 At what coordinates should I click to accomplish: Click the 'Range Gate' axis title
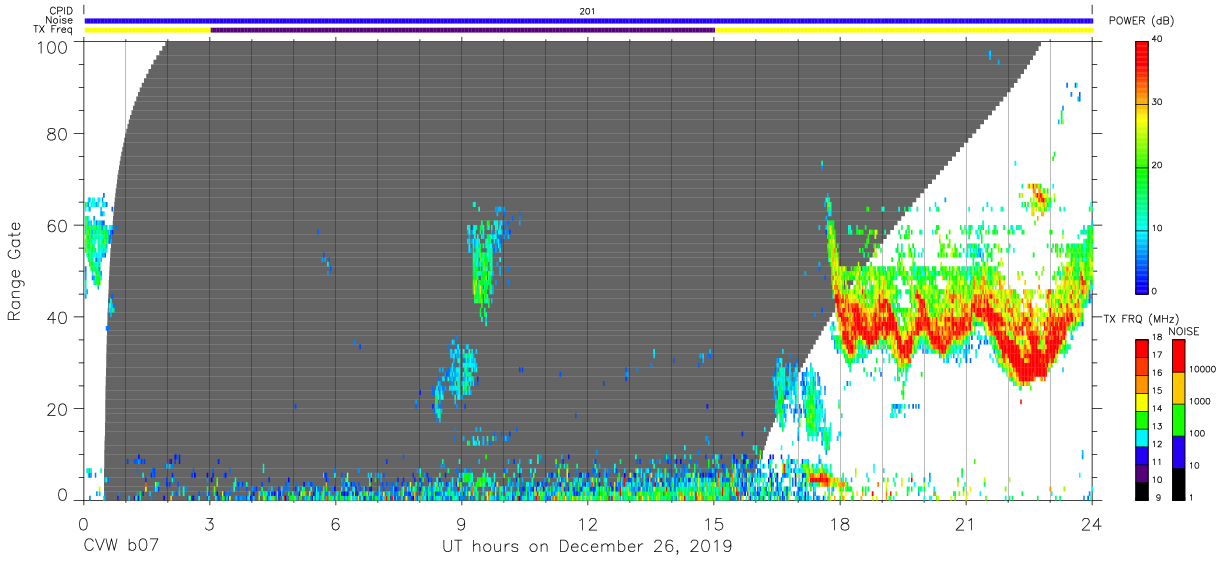point(15,271)
